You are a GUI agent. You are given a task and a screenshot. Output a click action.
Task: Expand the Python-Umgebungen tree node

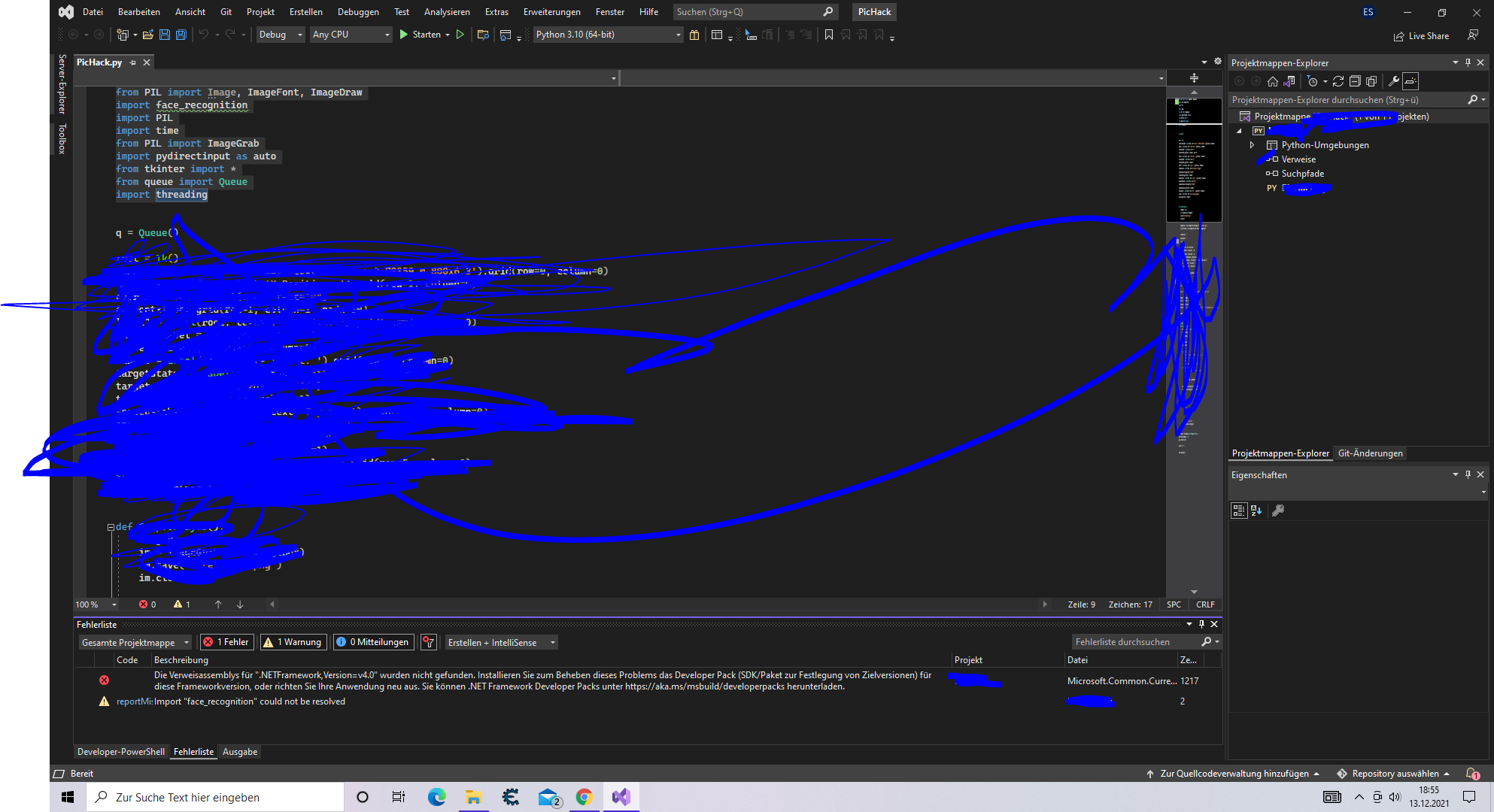tap(1252, 145)
